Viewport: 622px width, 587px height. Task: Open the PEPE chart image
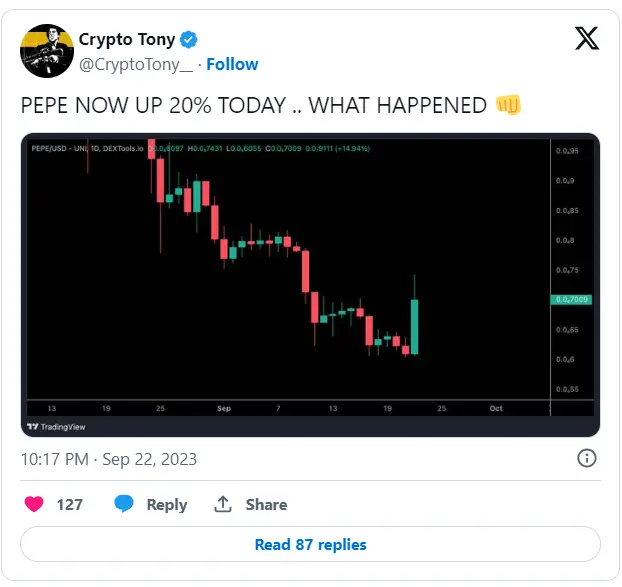(310, 285)
